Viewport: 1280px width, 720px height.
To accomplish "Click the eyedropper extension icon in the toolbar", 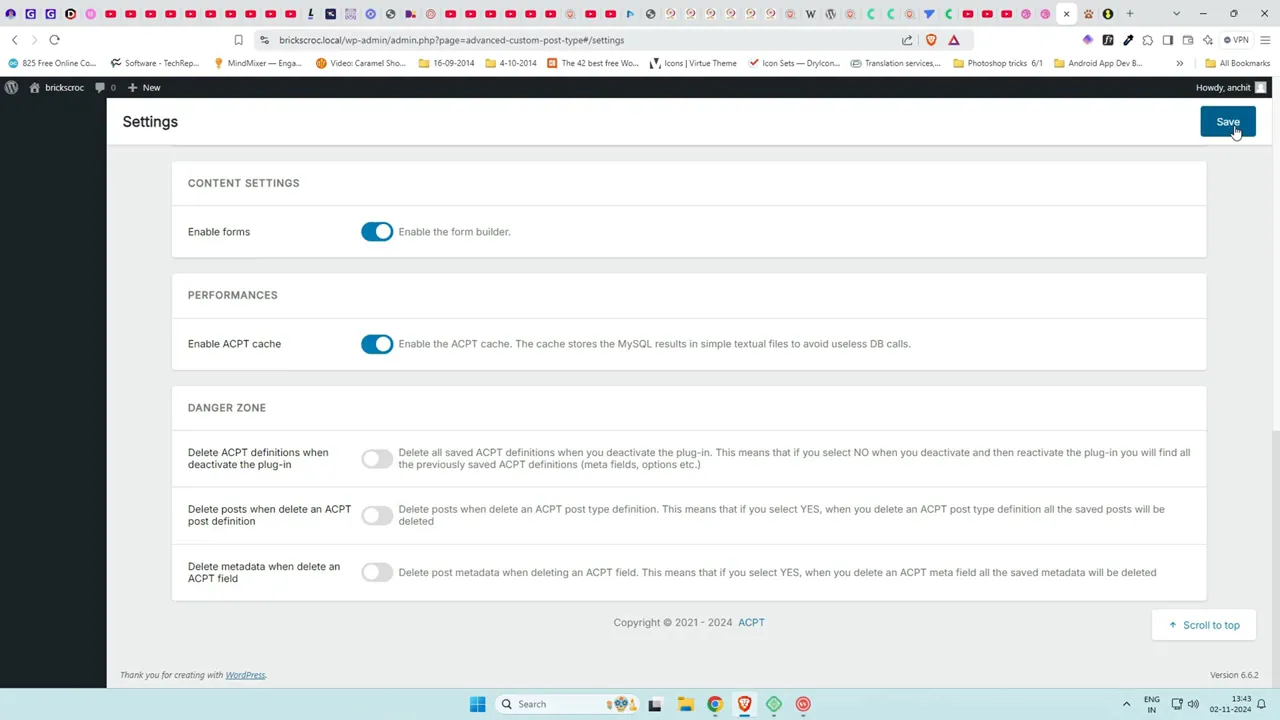I will click(x=1128, y=40).
